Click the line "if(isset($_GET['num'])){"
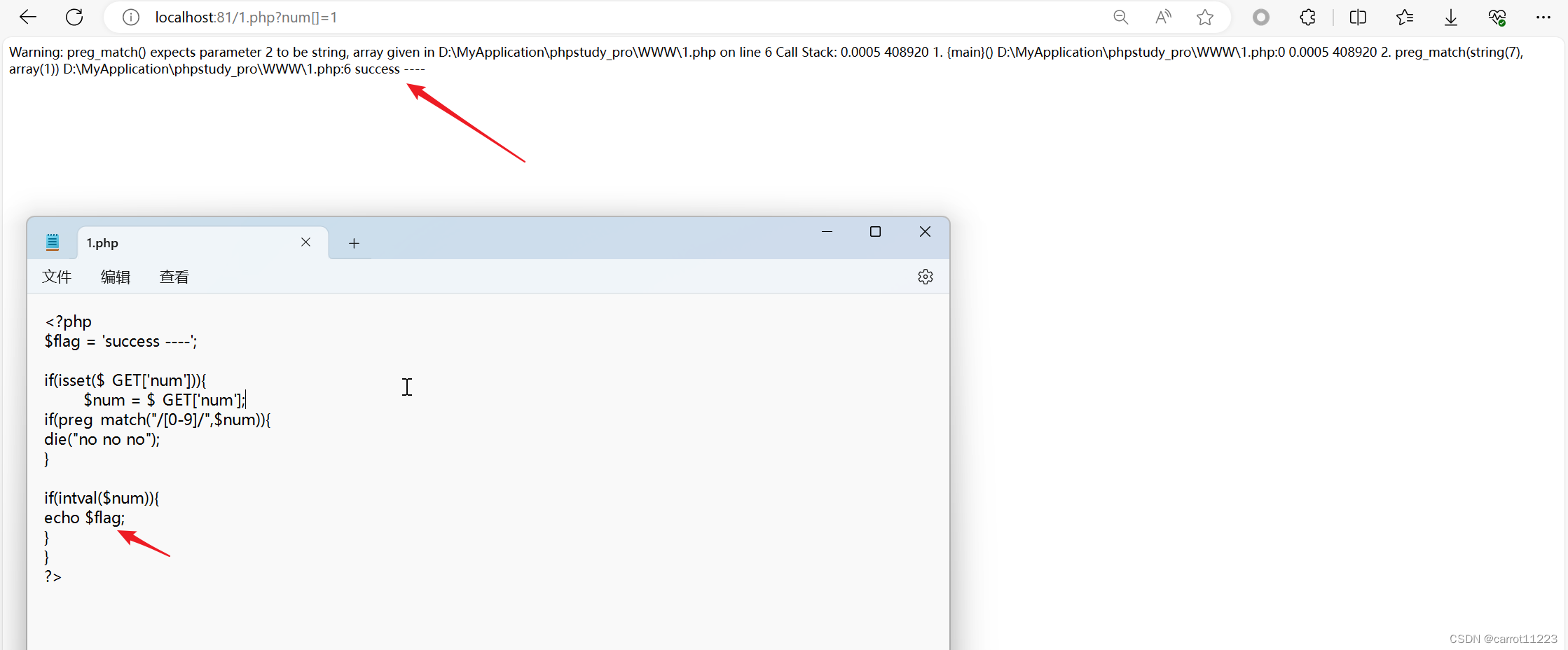Screen dimensions: 1568x650 click(x=125, y=380)
